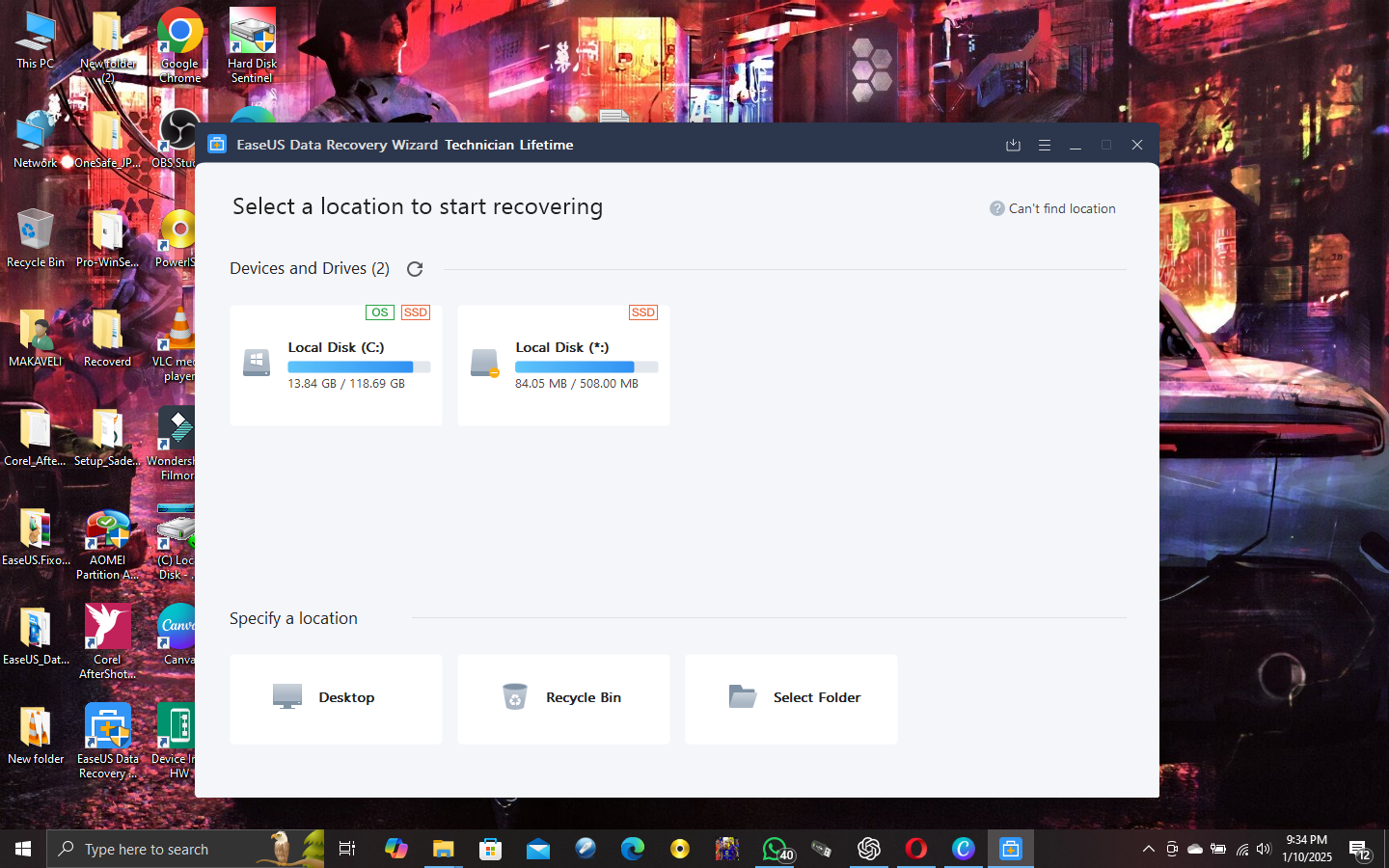Click the refresh drives icon
This screenshot has width=1389, height=868.
(415, 269)
